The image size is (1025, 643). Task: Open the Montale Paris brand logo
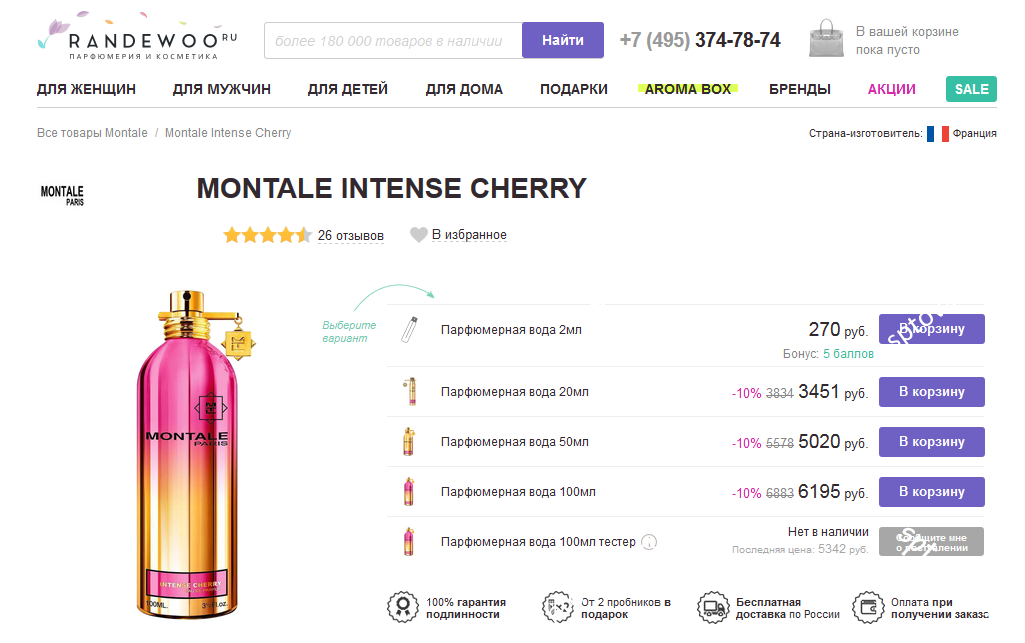[63, 195]
